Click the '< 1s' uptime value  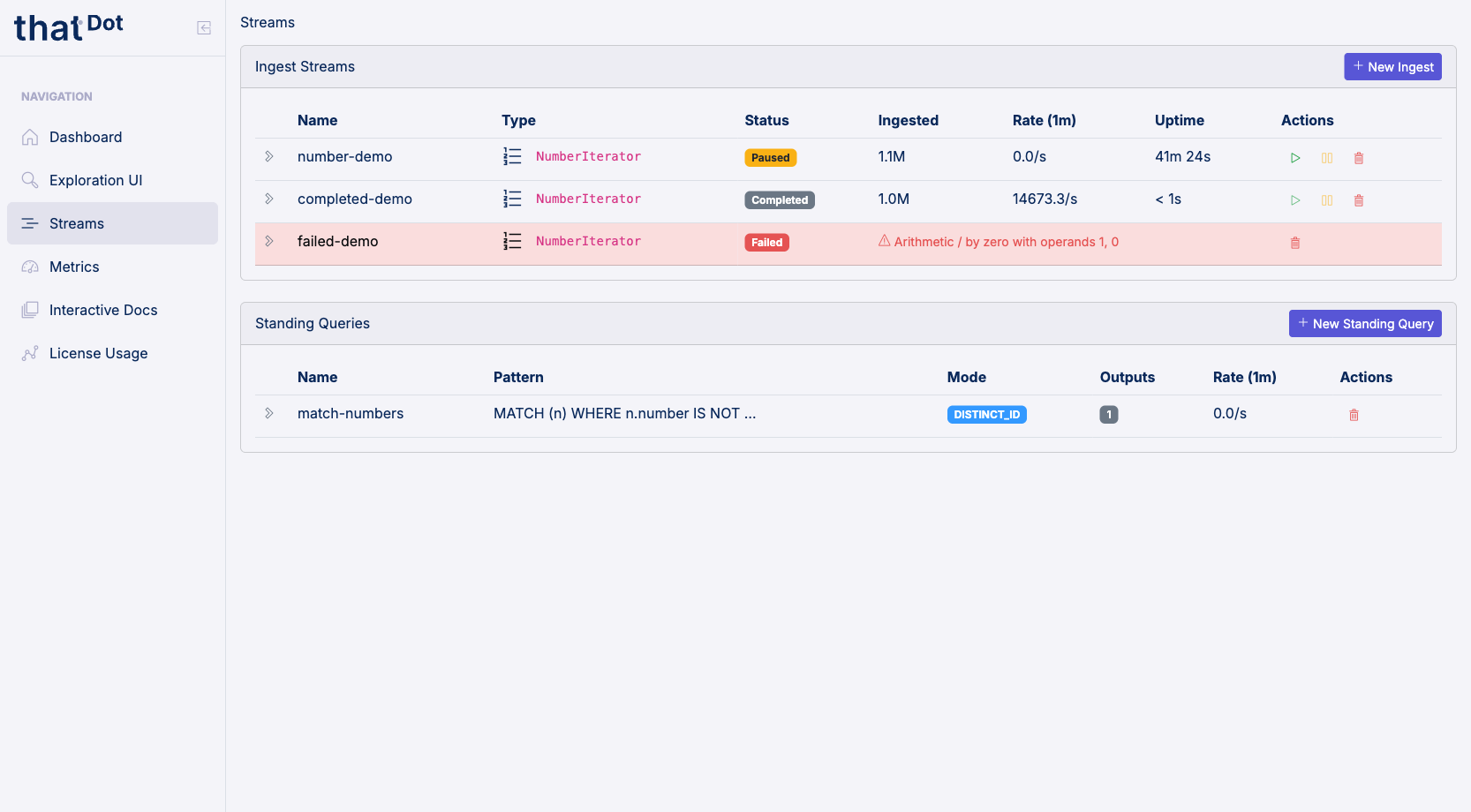[x=1168, y=199]
